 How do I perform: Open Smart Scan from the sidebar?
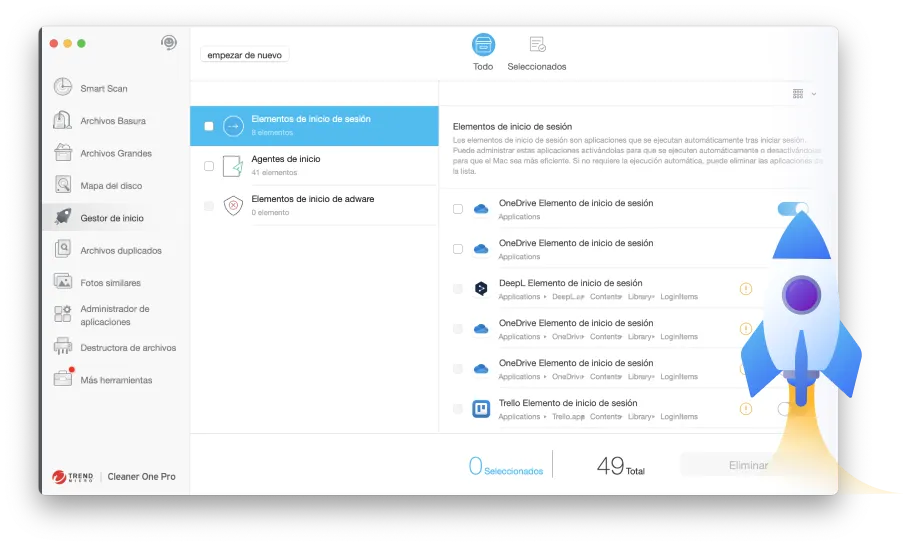click(103, 88)
